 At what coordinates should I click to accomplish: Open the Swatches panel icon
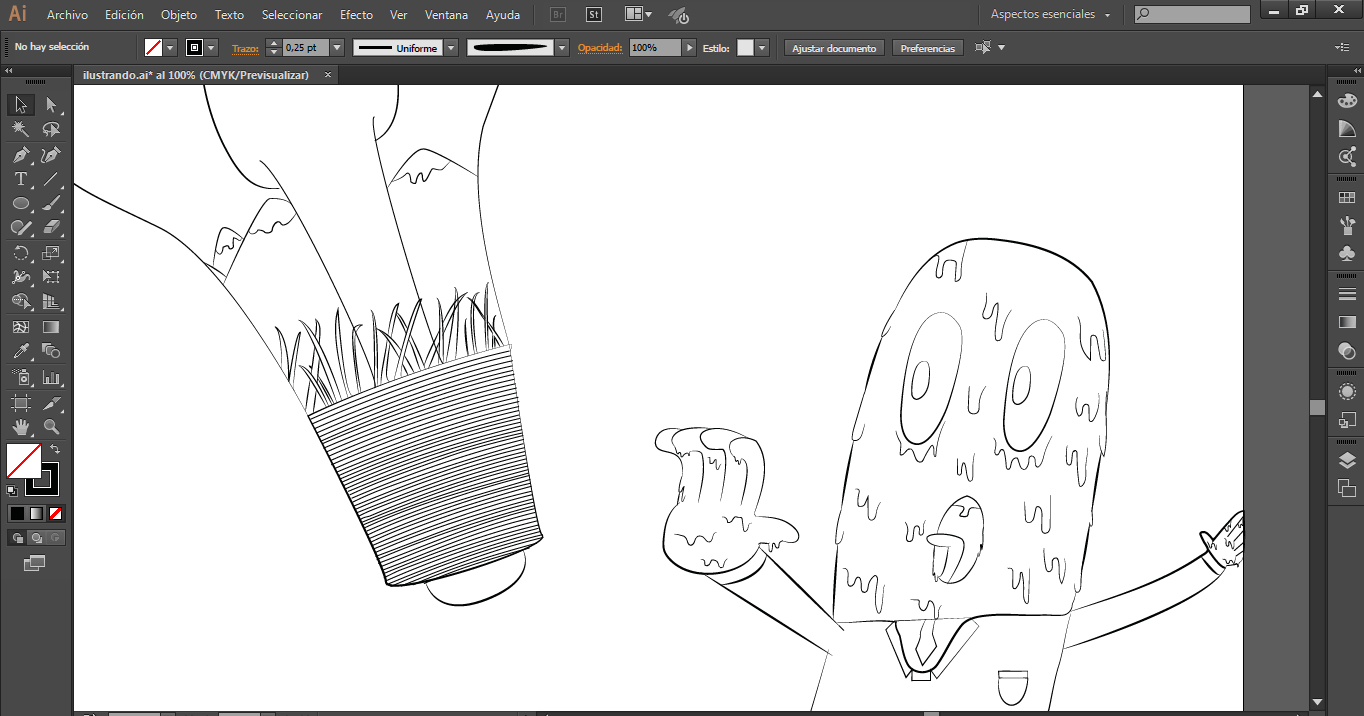(x=1347, y=198)
